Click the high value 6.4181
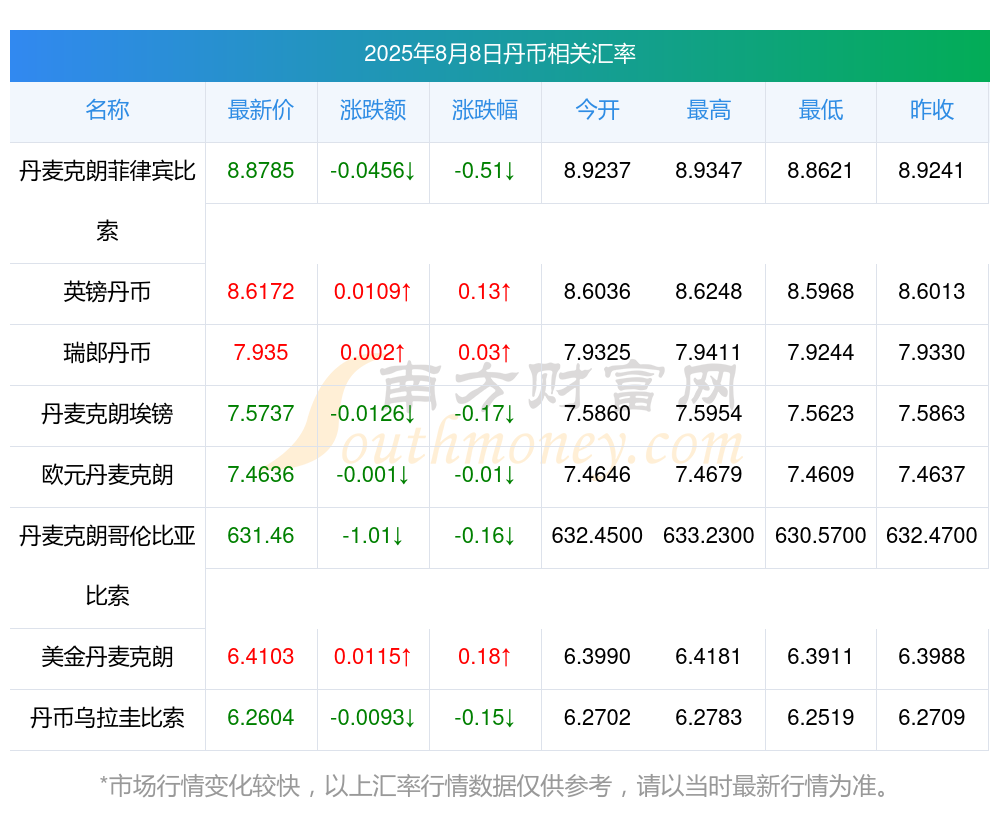Image resolution: width=1000 pixels, height=817 pixels. coord(709,657)
